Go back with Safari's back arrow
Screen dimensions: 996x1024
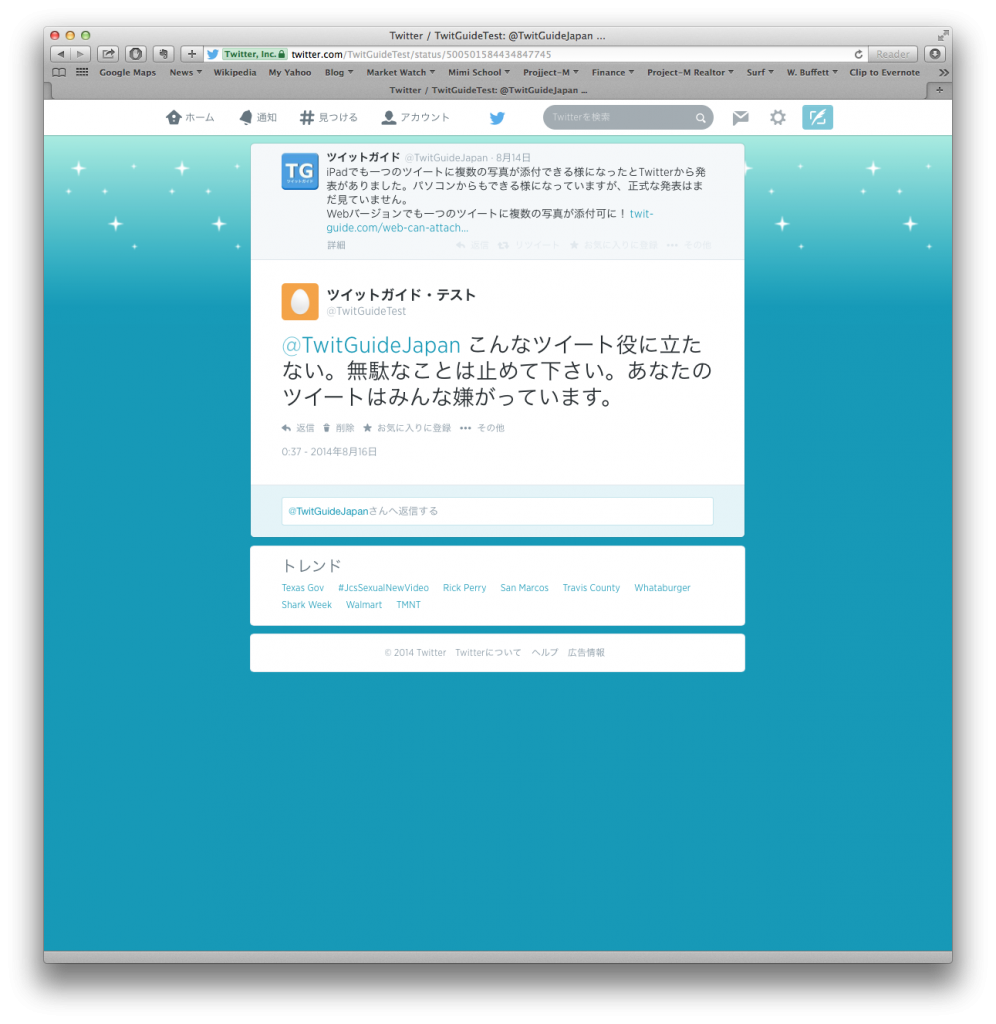61,54
